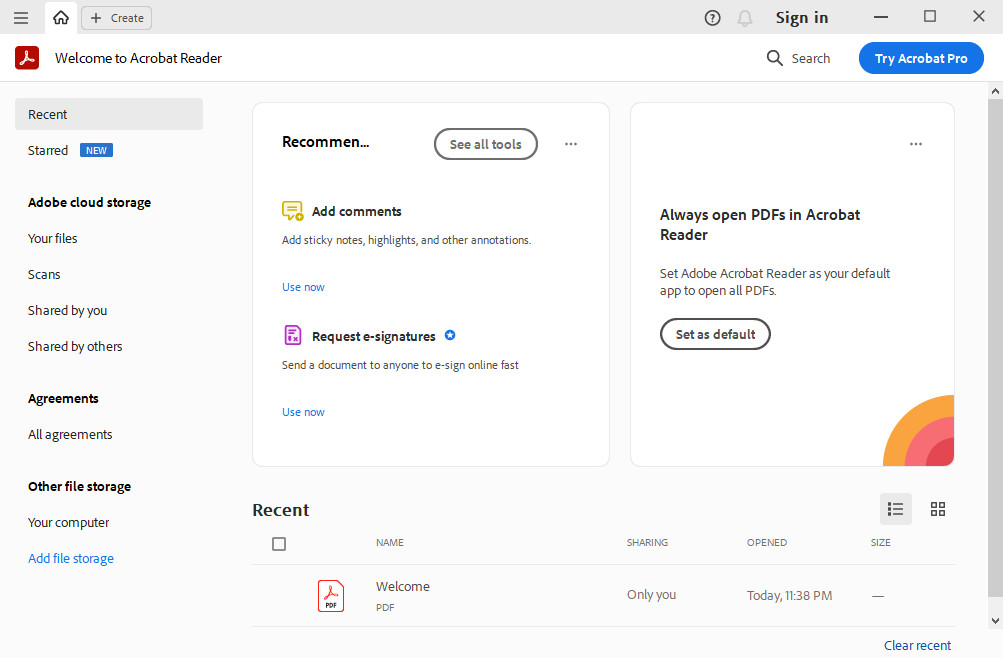Click Clear recent link

pyautogui.click(x=917, y=645)
